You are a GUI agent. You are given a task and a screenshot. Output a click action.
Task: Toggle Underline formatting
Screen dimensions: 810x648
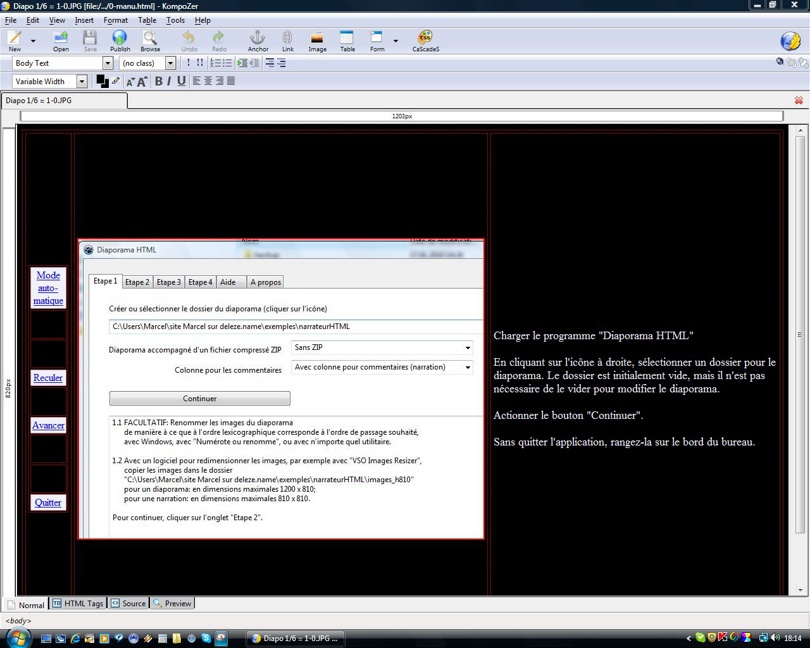point(181,81)
